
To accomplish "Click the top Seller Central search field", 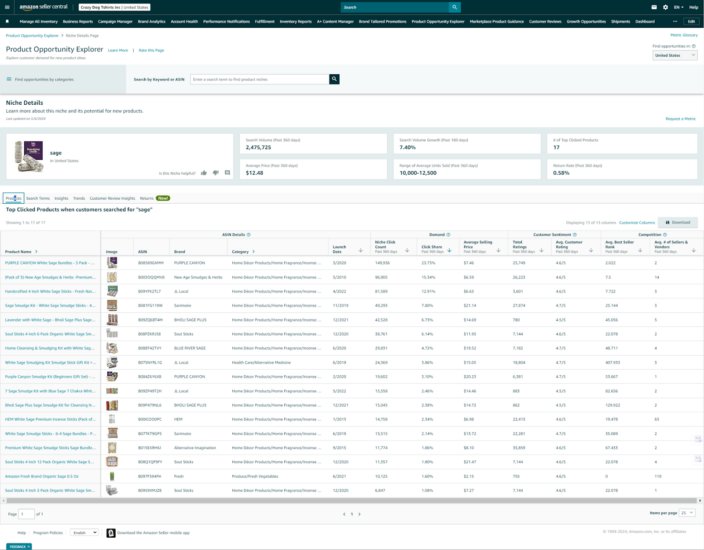I will (395, 7).
